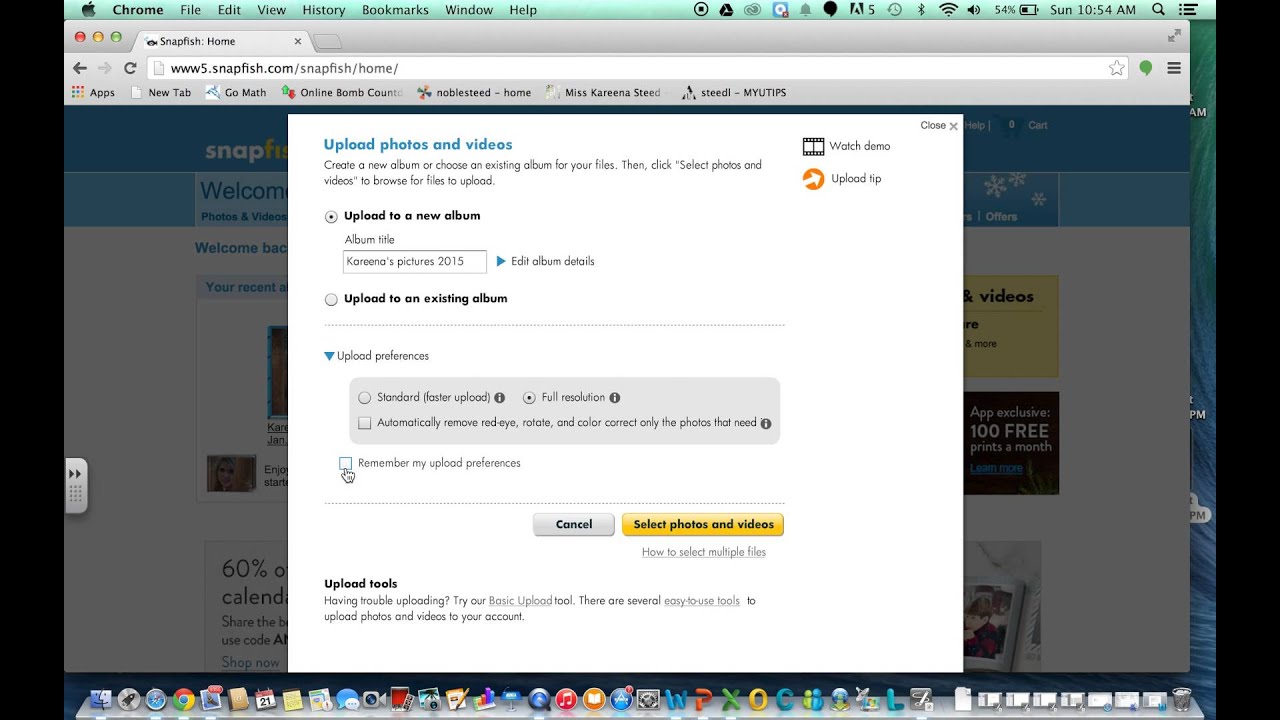Select Upload to a new album

pos(331,217)
